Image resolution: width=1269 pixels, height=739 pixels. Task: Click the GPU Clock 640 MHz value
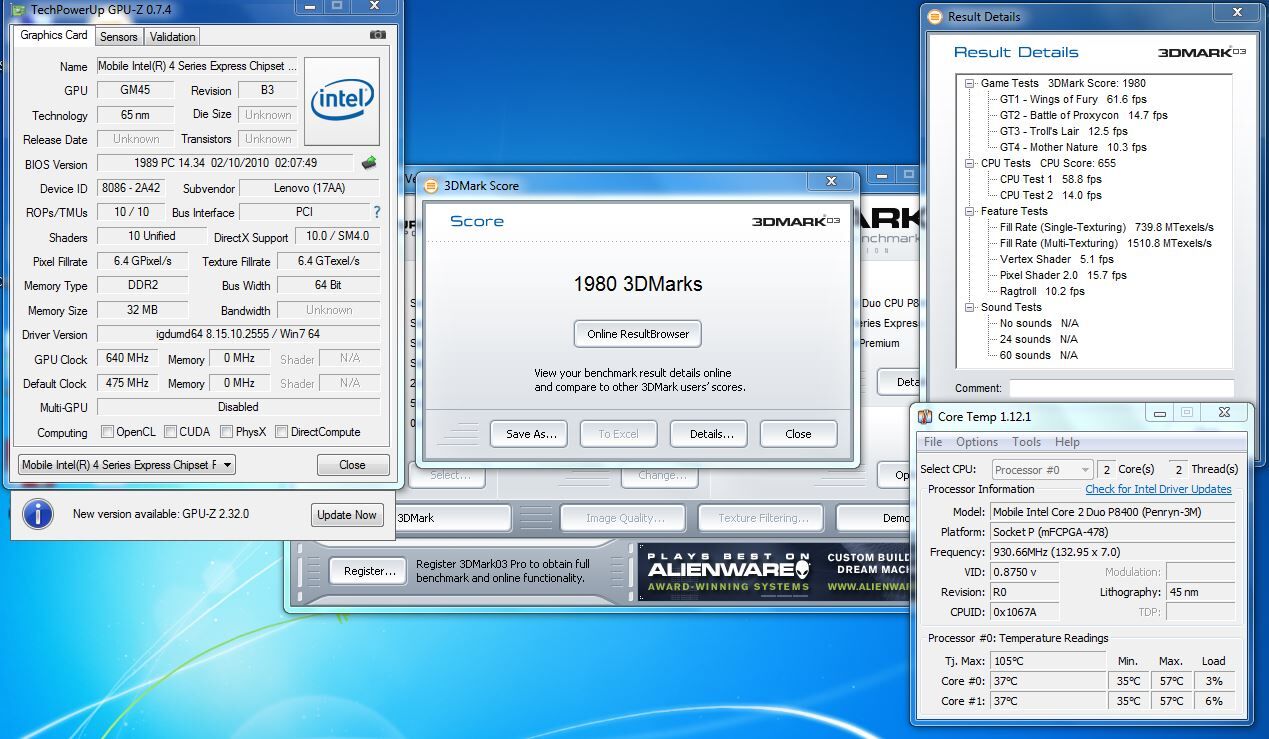pos(127,358)
